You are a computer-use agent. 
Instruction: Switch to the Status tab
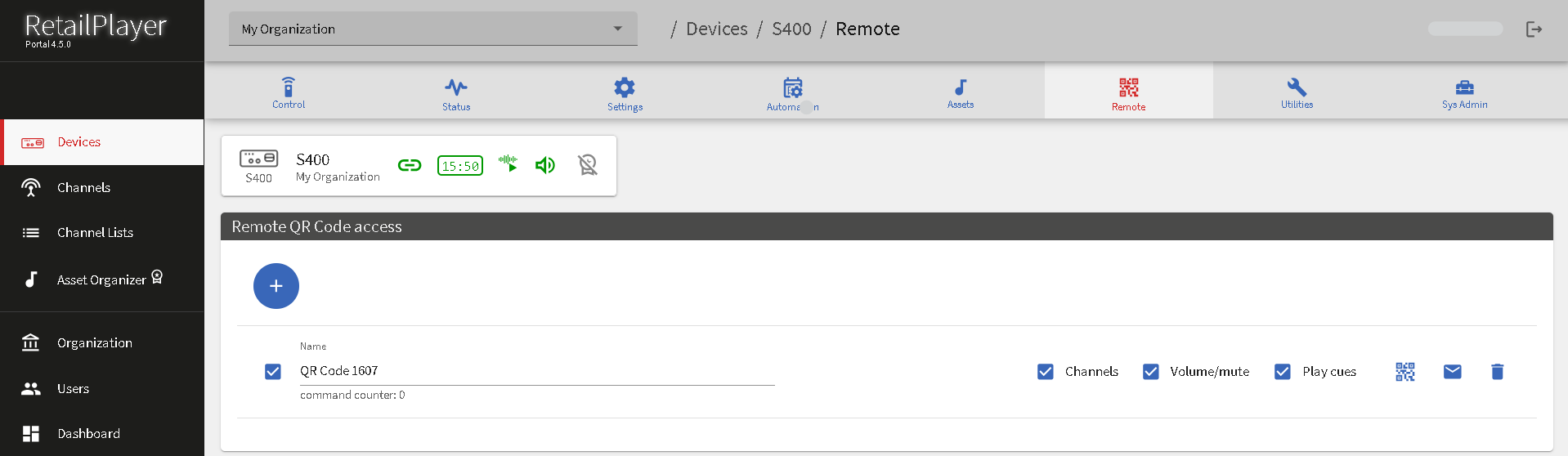pyautogui.click(x=456, y=93)
